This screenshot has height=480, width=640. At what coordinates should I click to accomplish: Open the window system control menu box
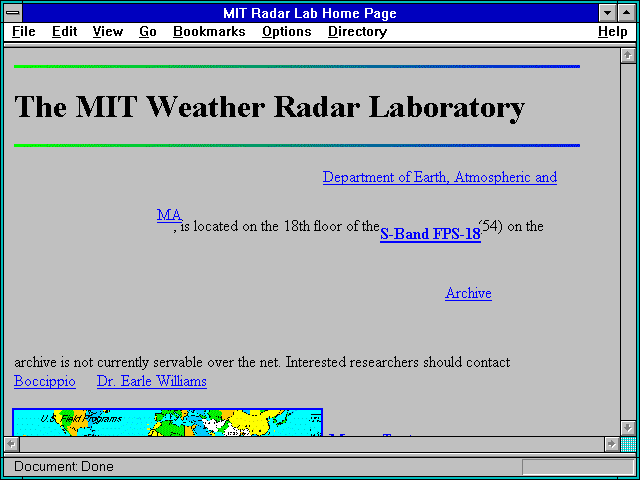13,13
